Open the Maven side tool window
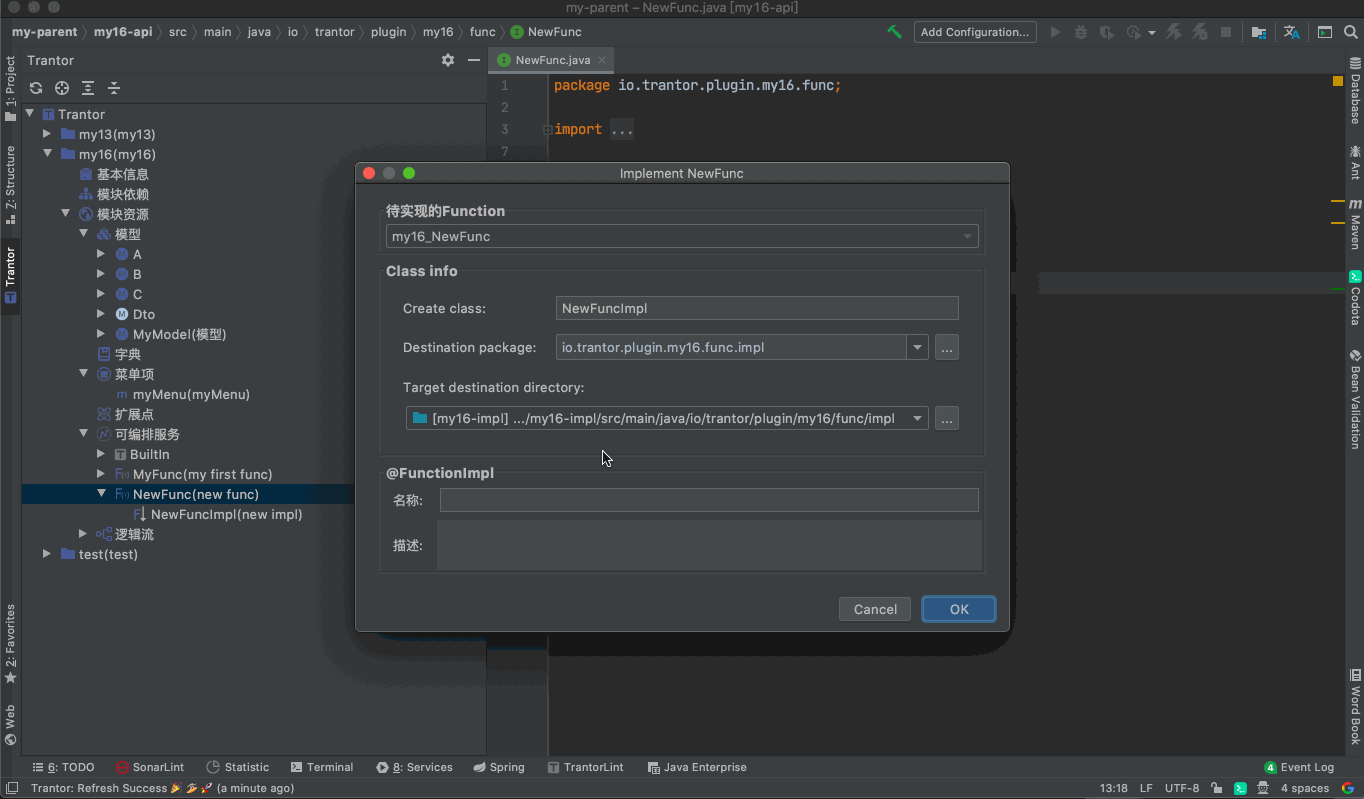Viewport: 1364px width, 799px height. (x=1355, y=224)
